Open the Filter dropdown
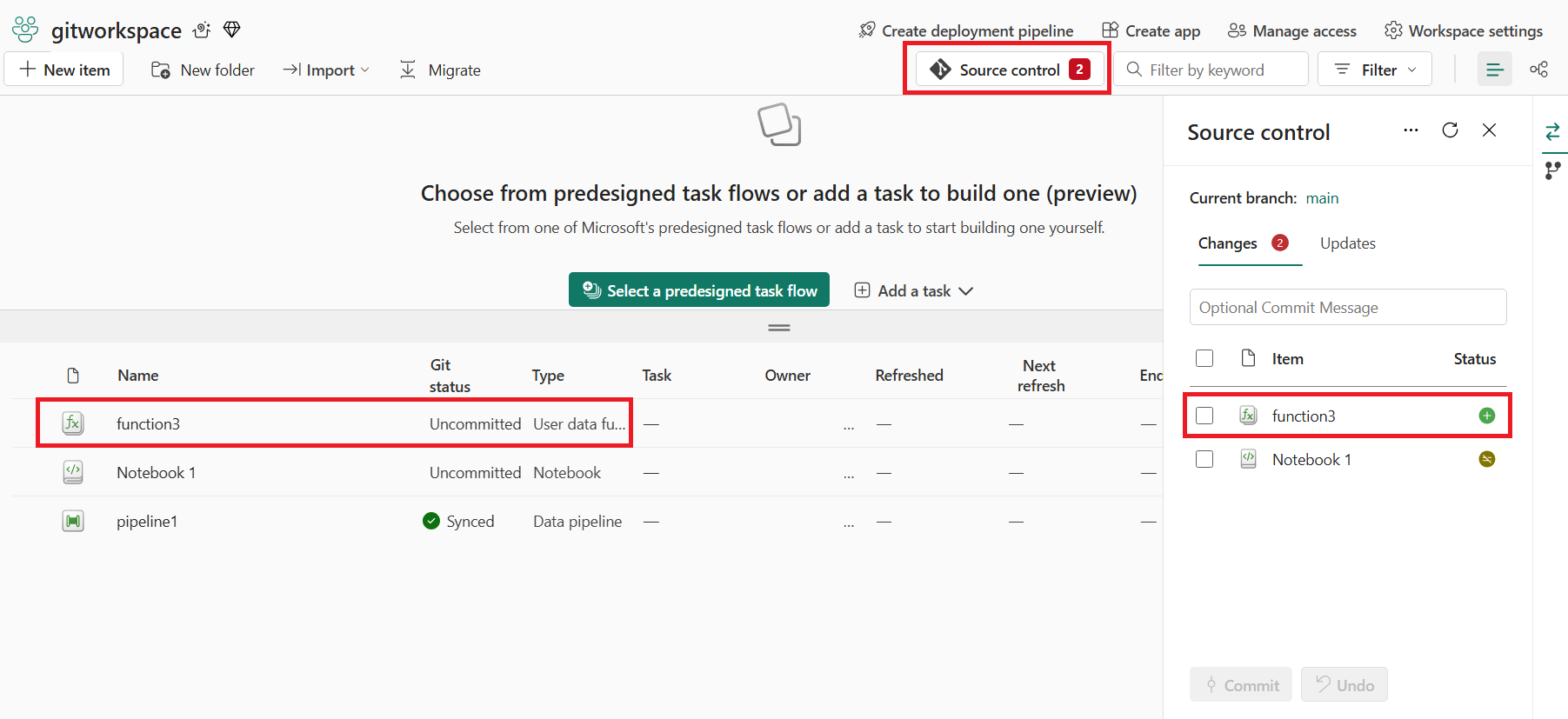The image size is (1568, 719). (1375, 70)
